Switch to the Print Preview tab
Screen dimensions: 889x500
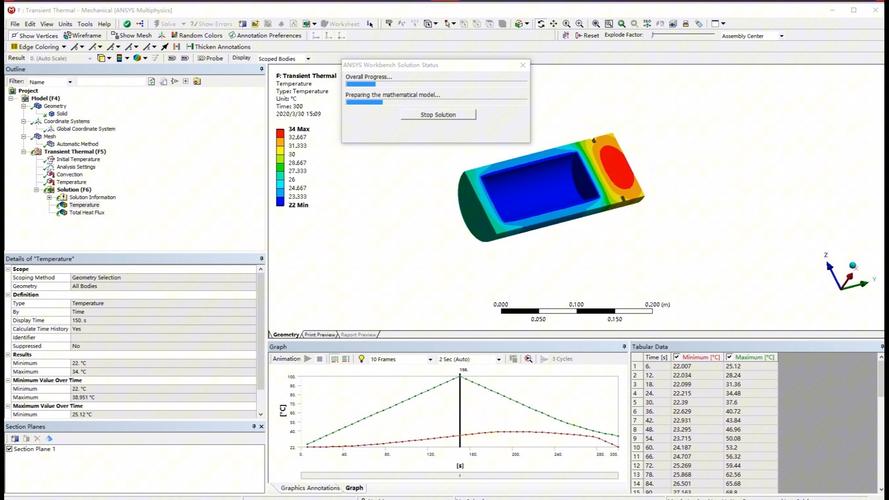click(x=320, y=334)
